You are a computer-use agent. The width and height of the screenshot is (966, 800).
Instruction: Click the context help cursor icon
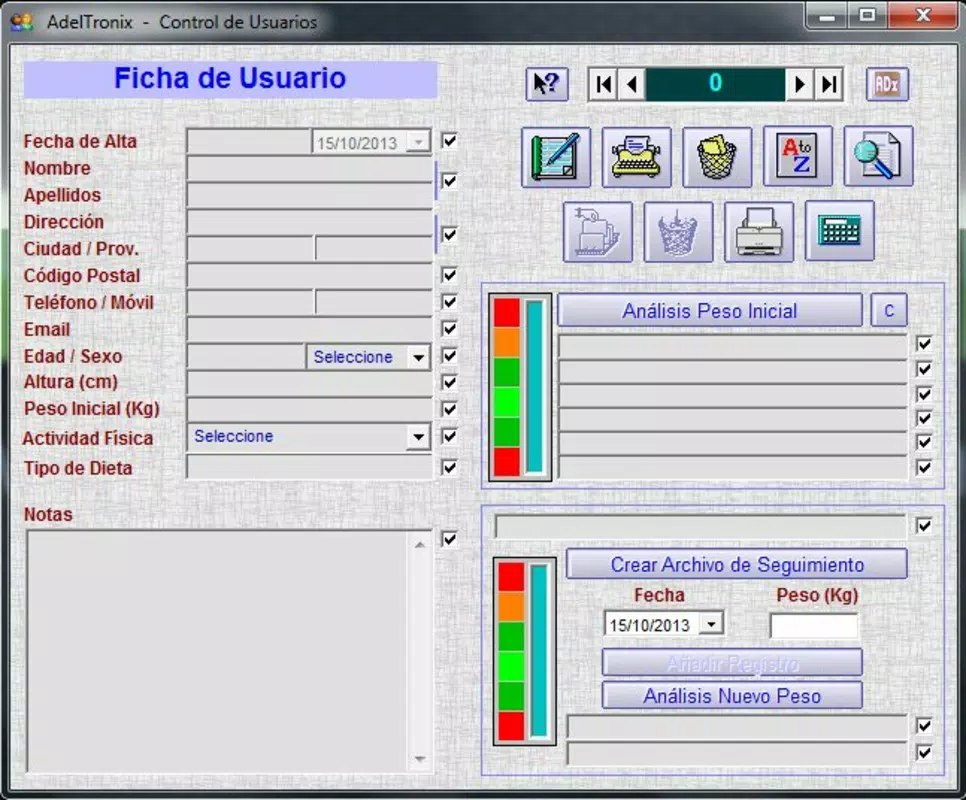coord(546,84)
